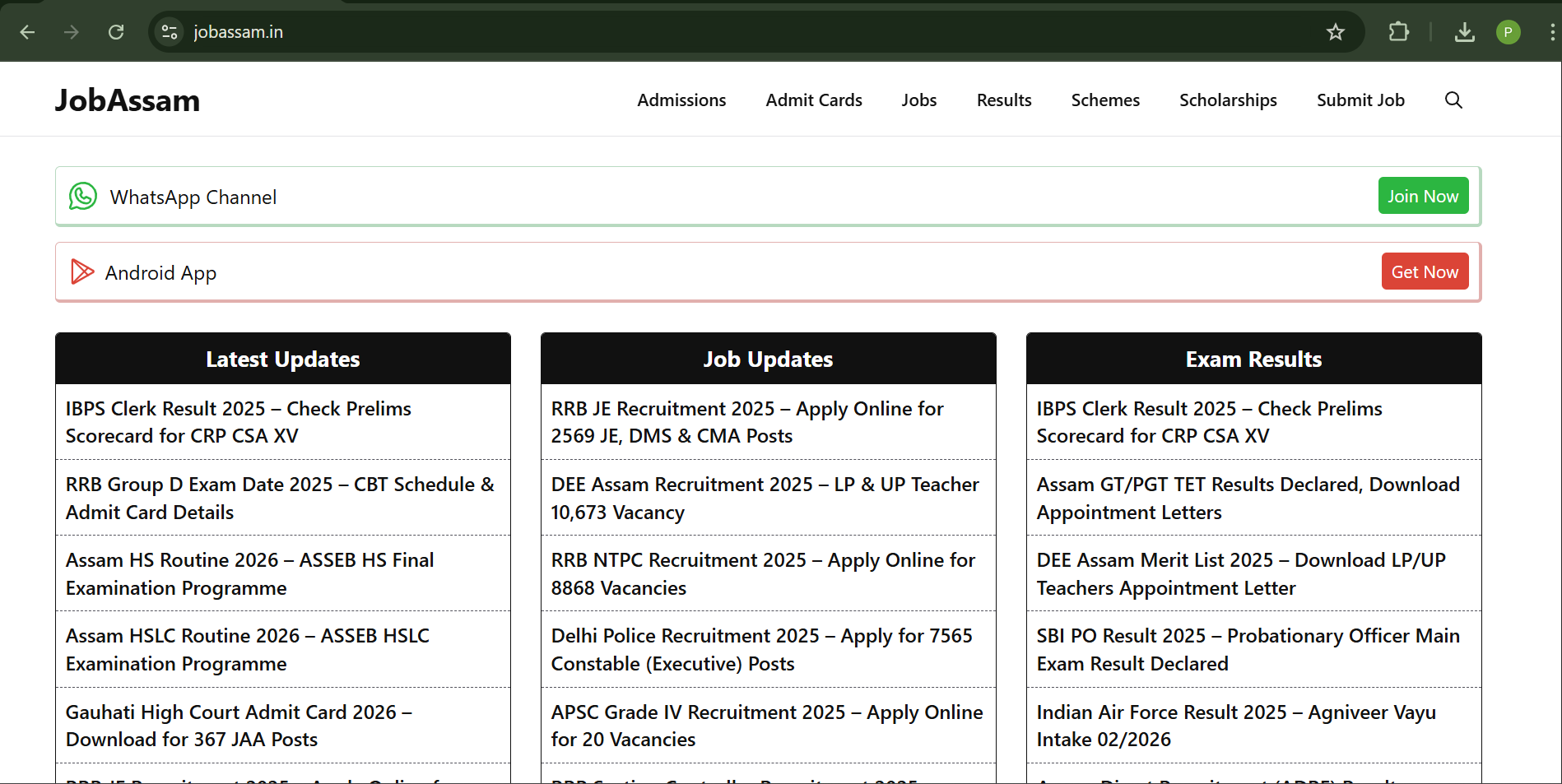Open site information icon in address bar
Viewport: 1562px width, 784px height.
(170, 32)
